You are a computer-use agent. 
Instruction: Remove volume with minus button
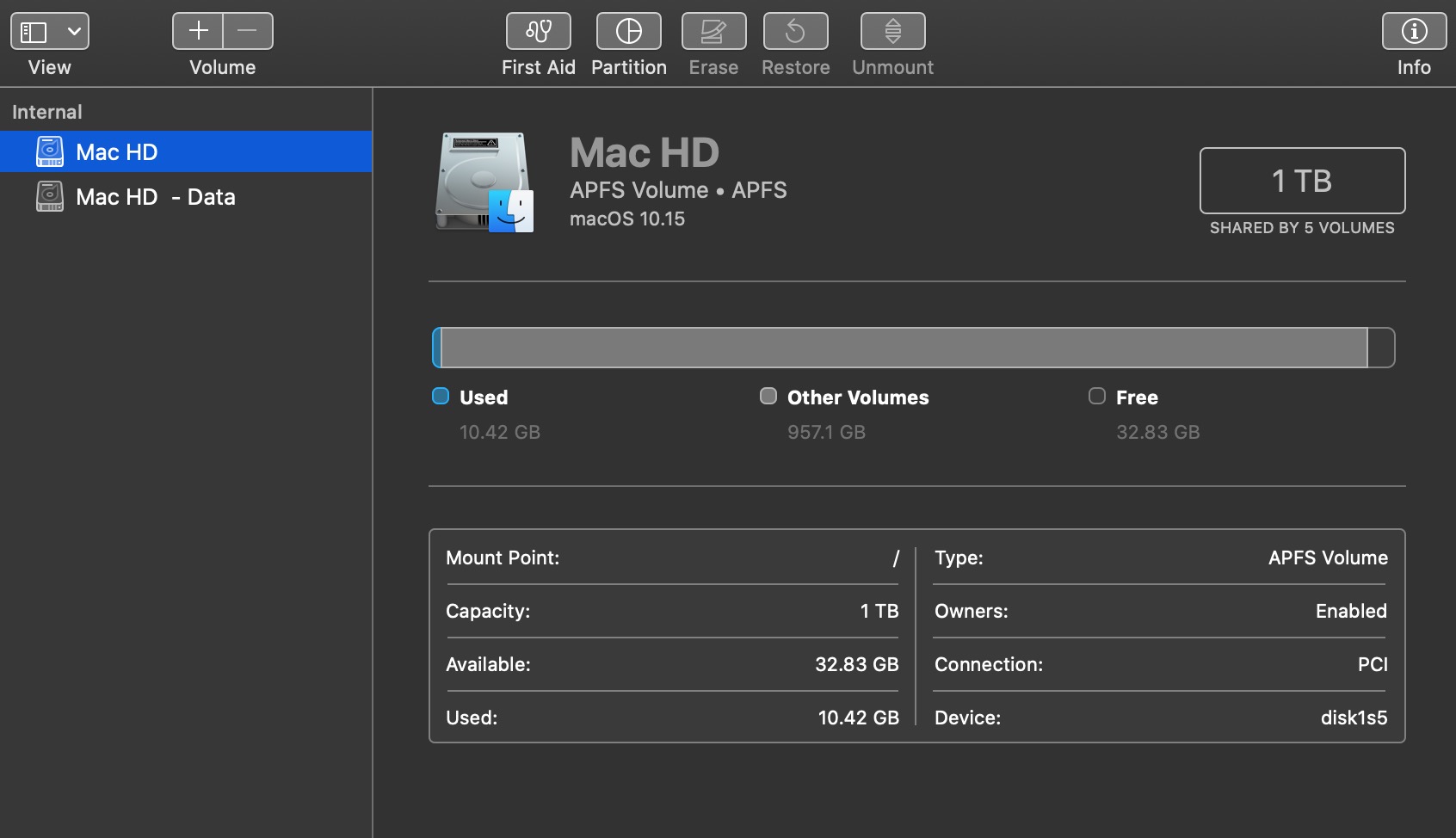coord(248,32)
